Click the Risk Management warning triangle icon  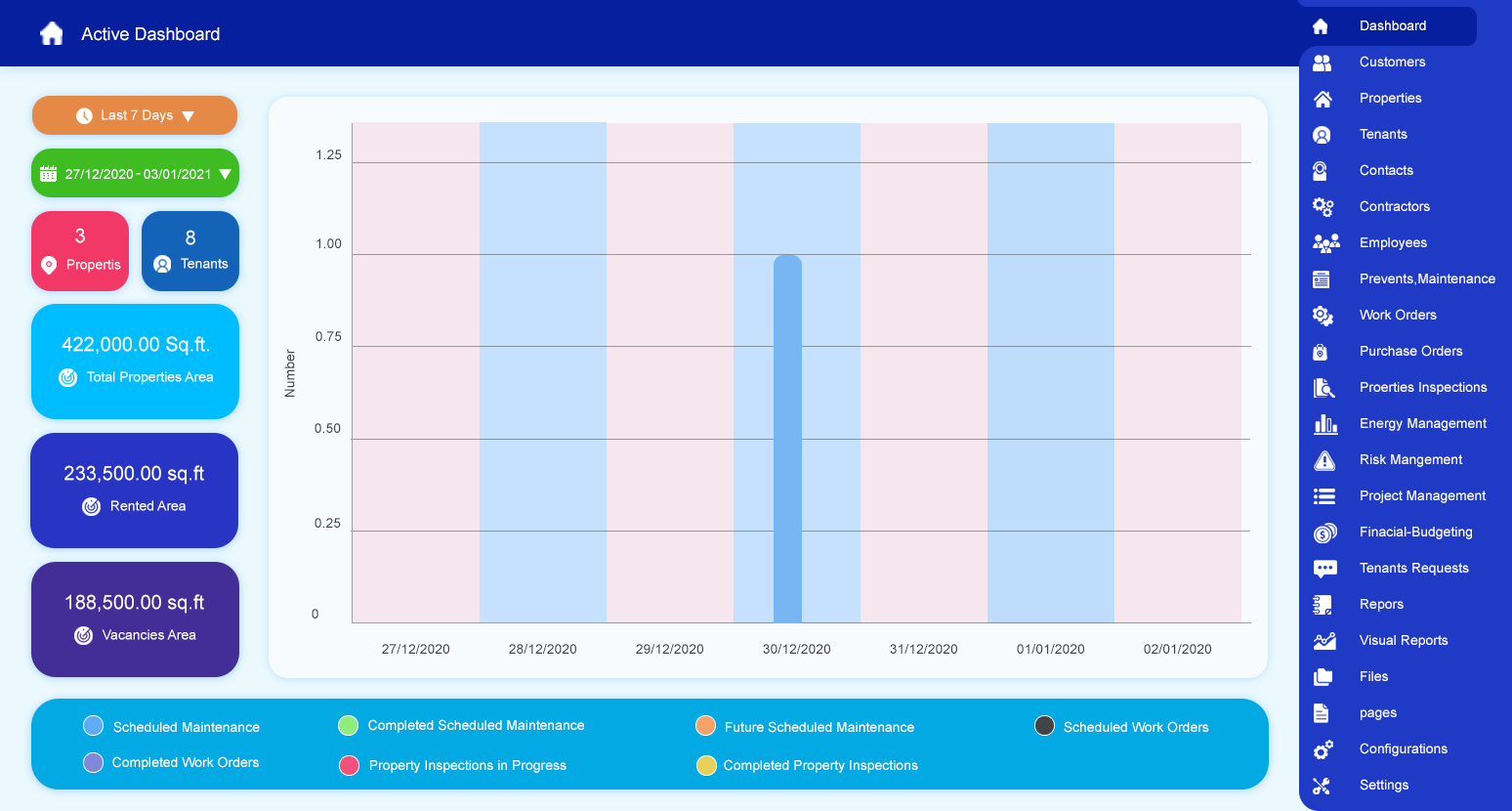[x=1323, y=460]
